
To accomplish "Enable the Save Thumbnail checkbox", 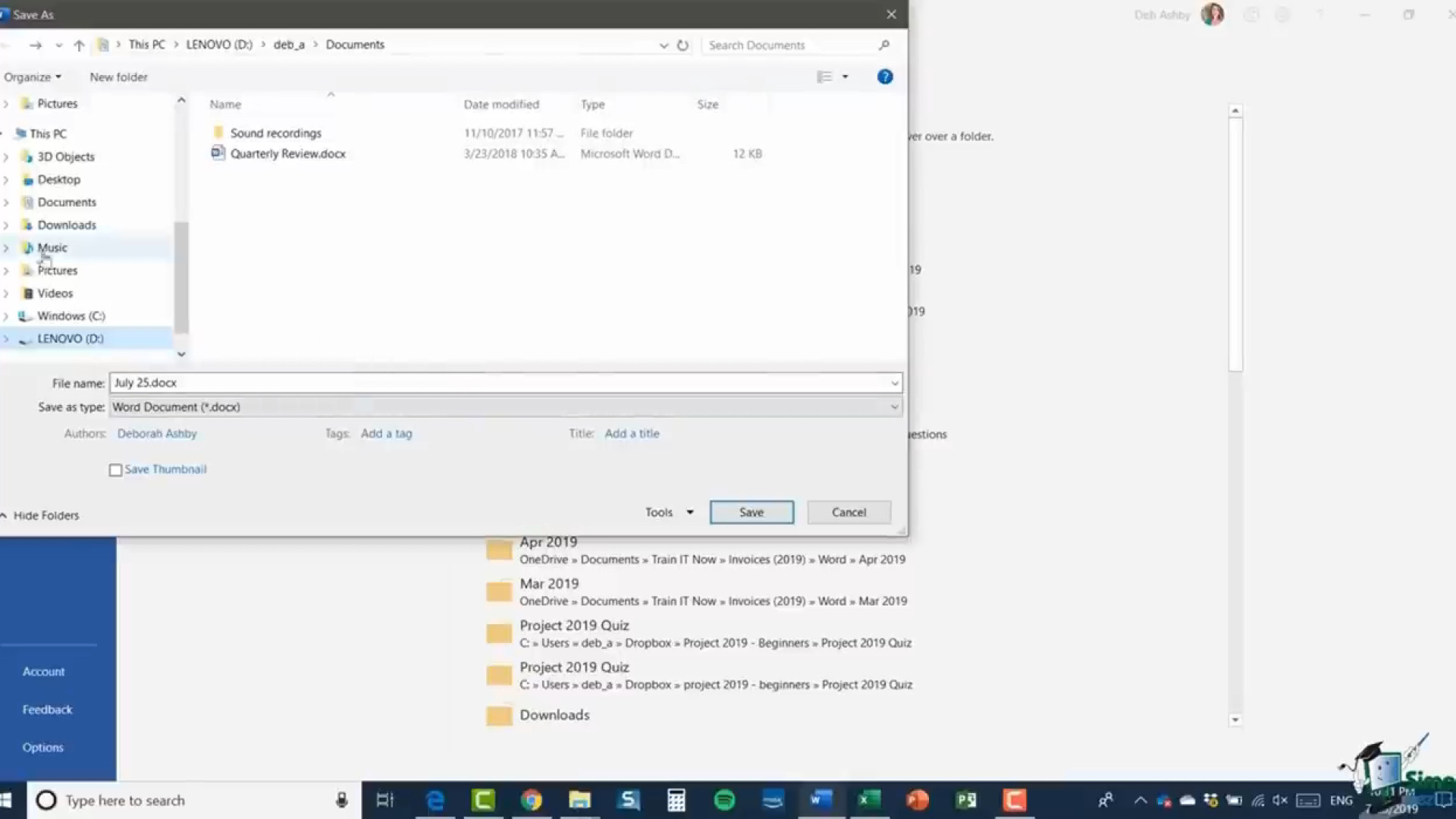I will tap(115, 469).
